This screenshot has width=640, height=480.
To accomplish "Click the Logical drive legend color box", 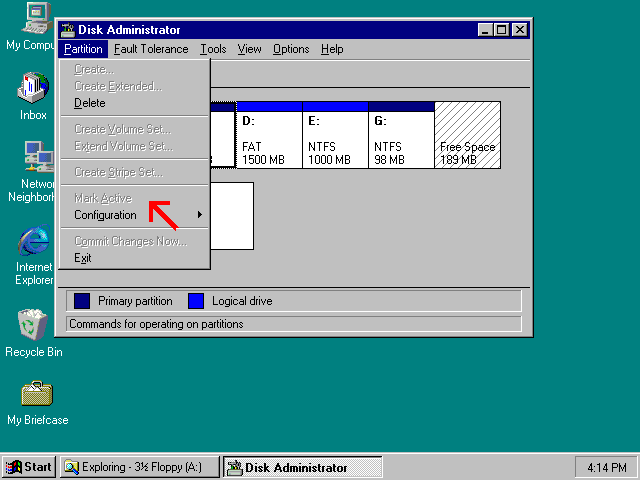I will (196, 301).
